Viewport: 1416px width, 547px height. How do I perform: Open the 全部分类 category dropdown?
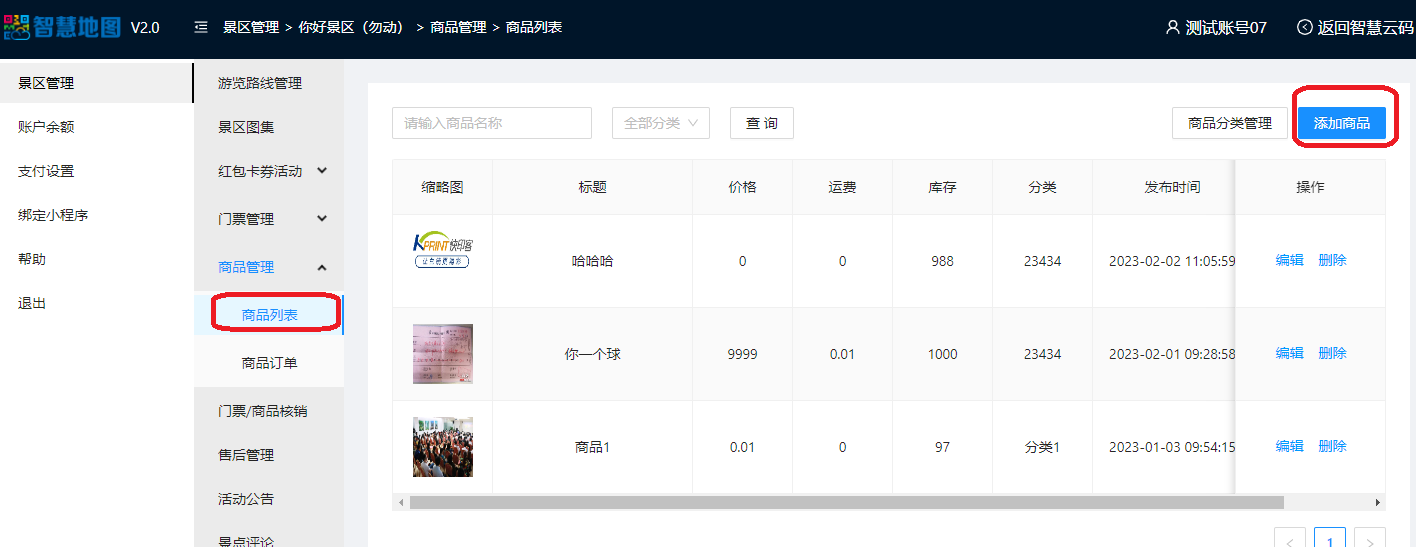(660, 123)
